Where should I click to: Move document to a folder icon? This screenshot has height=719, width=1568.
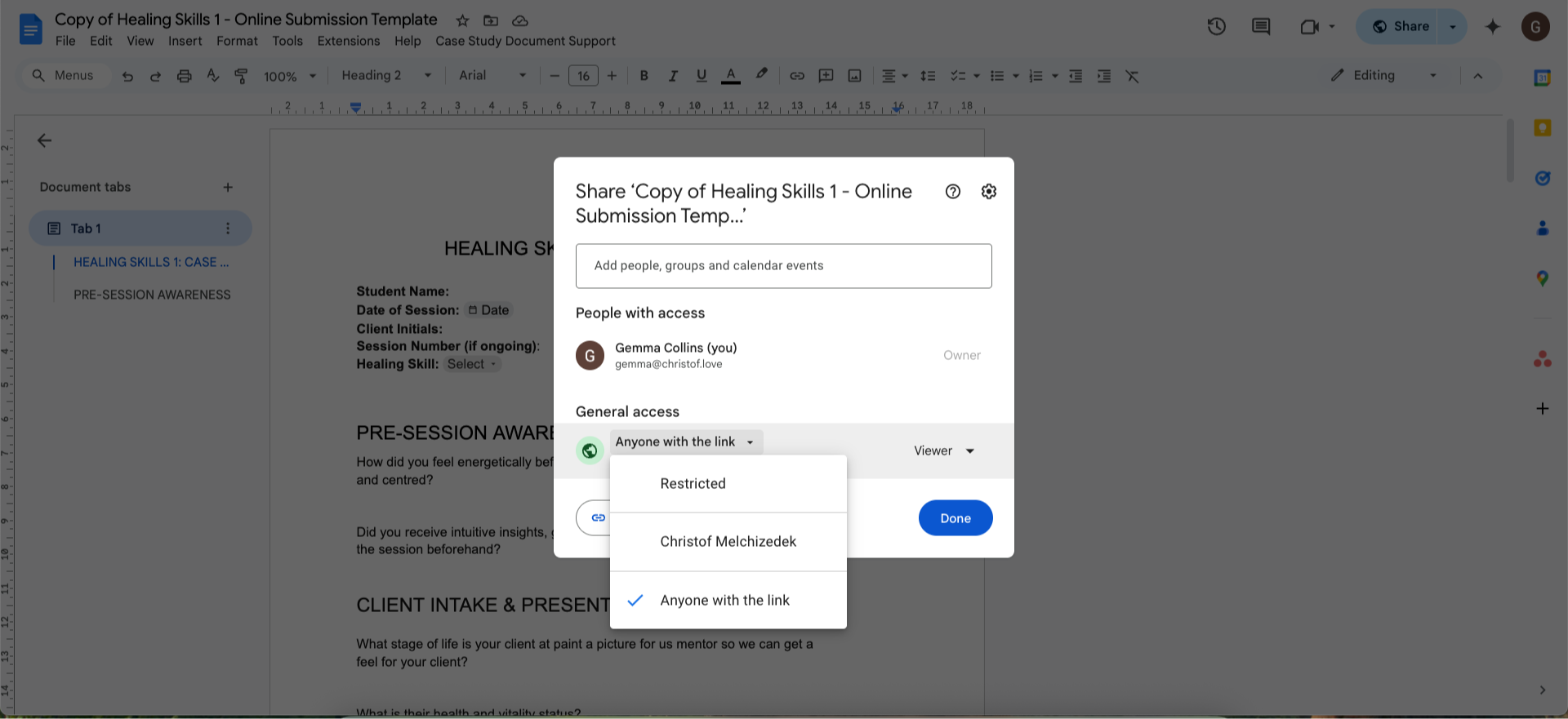(x=491, y=20)
